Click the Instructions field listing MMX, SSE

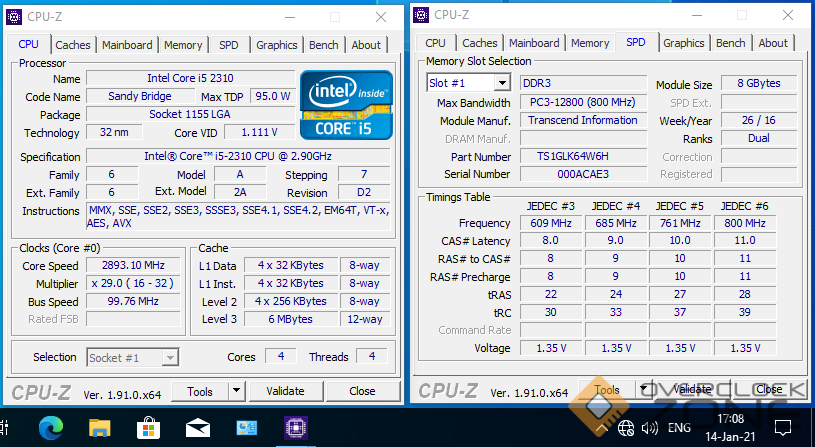[239, 217]
